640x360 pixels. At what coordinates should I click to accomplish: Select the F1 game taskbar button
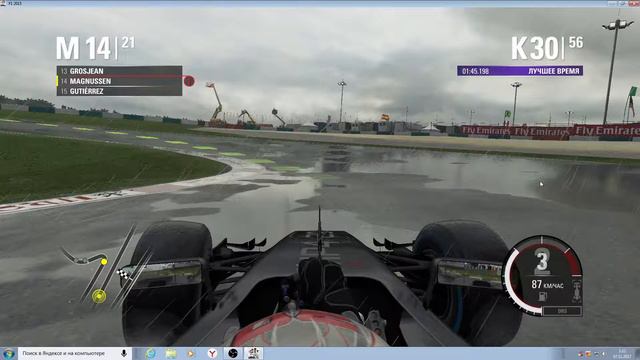coord(253,353)
